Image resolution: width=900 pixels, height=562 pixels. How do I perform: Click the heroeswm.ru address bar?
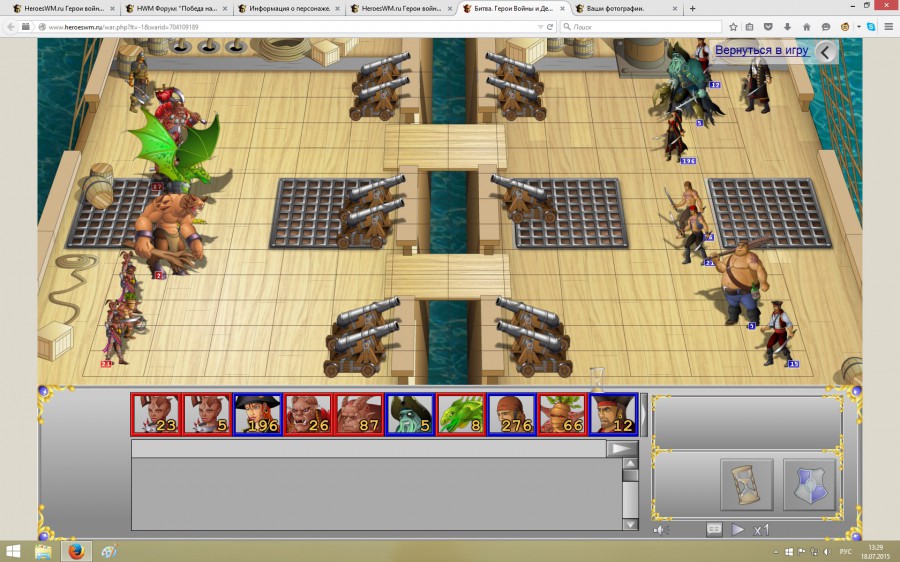pyautogui.click(x=287, y=27)
